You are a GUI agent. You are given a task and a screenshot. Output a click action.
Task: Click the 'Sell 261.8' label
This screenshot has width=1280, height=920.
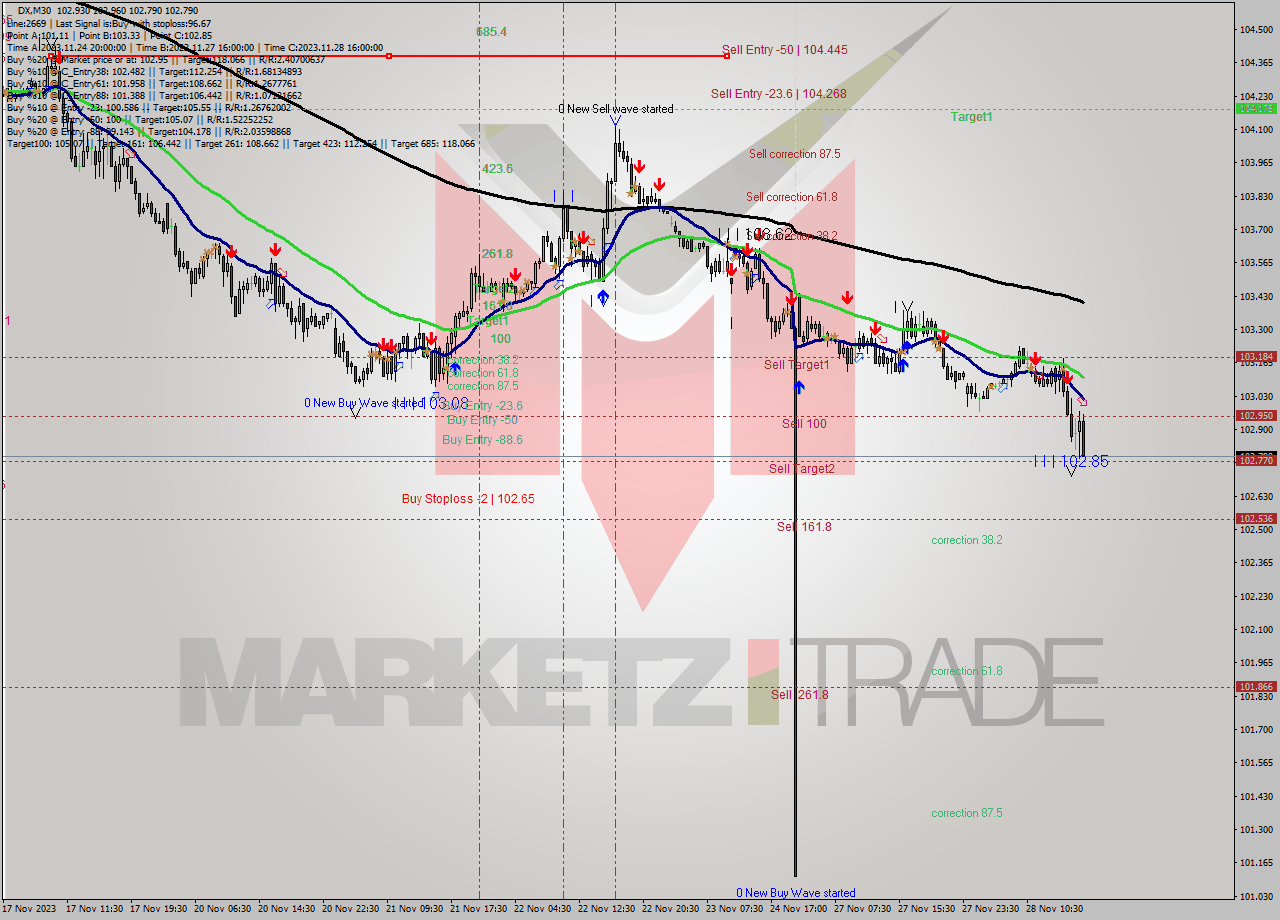[x=799, y=695]
